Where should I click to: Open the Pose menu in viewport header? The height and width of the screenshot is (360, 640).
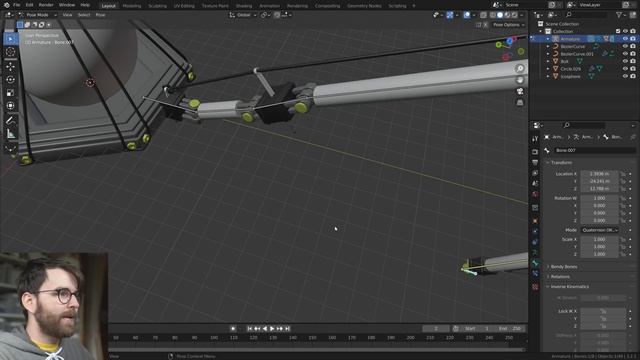point(100,15)
